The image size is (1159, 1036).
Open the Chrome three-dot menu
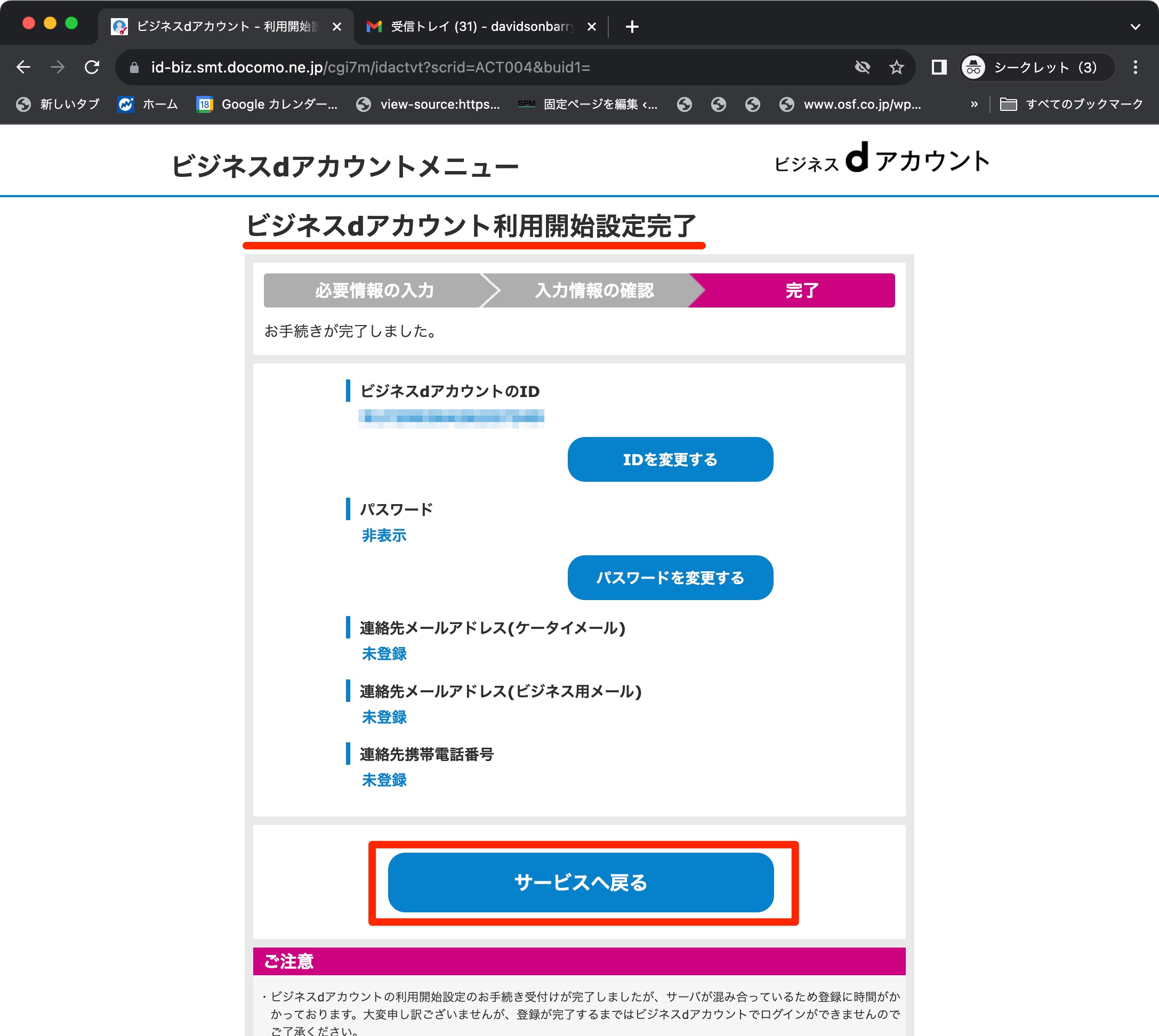pyautogui.click(x=1135, y=67)
